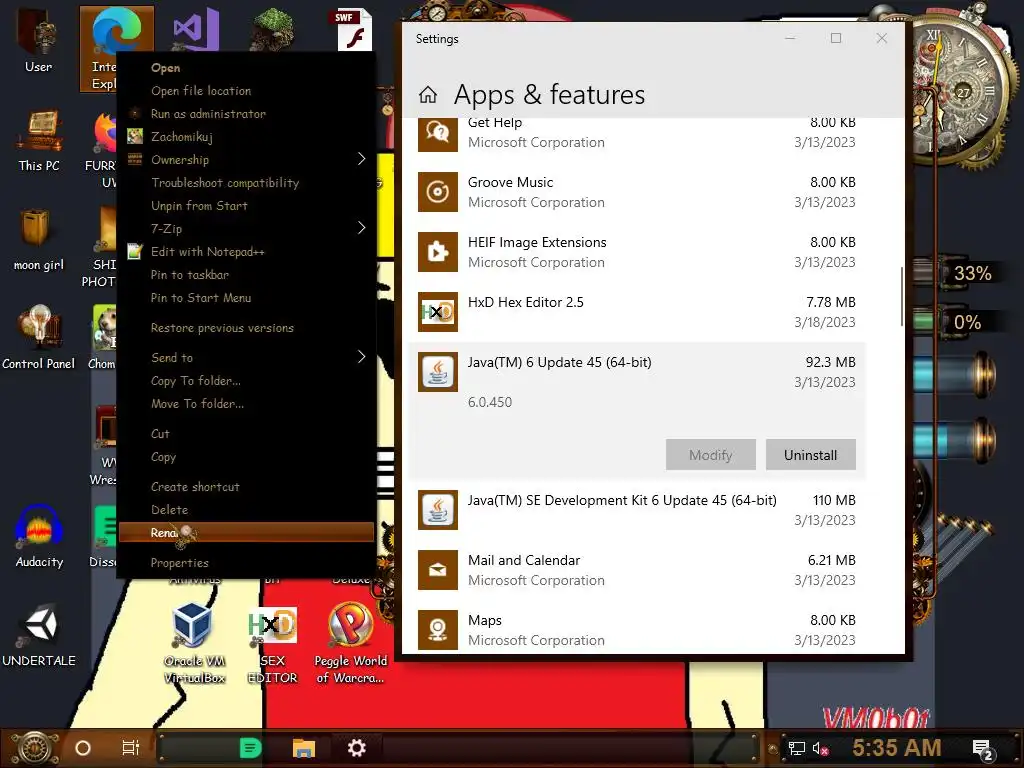Screen dimensions: 1024x768
Task: Select the Mail and Calendar icon
Action: (438, 570)
